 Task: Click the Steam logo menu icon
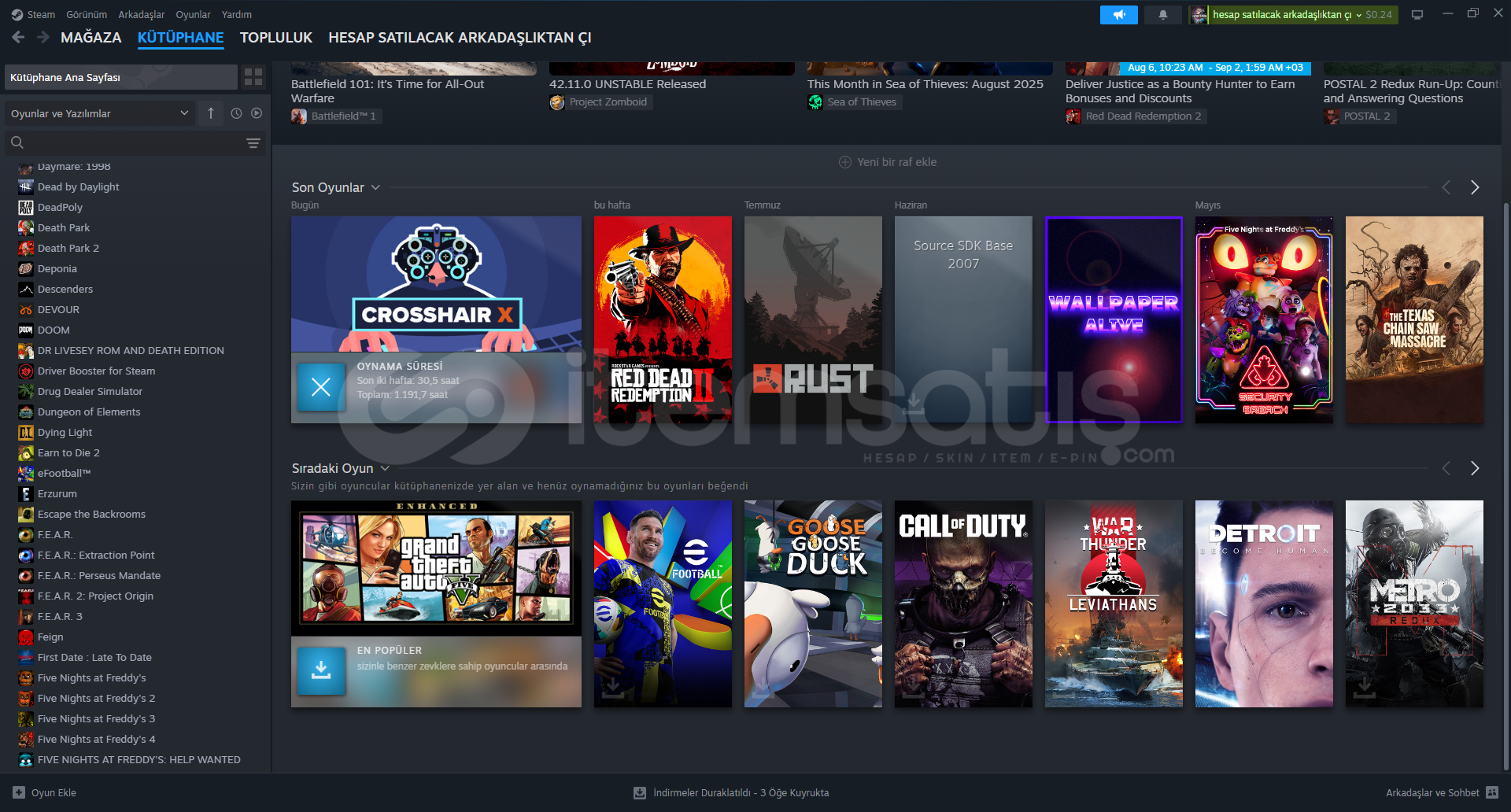tap(17, 14)
